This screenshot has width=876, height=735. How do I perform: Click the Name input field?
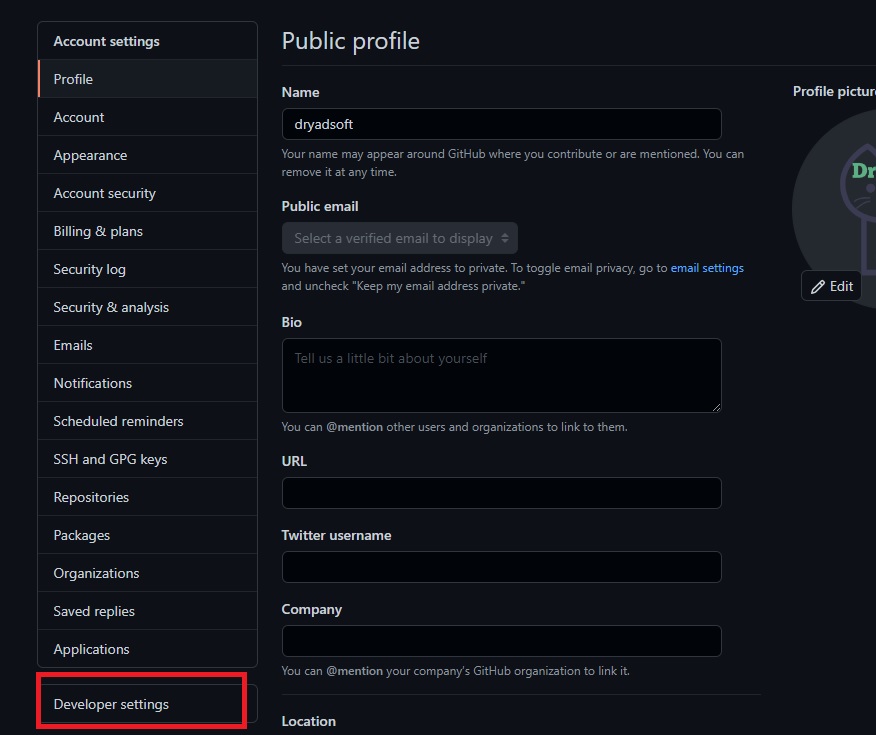pos(501,124)
